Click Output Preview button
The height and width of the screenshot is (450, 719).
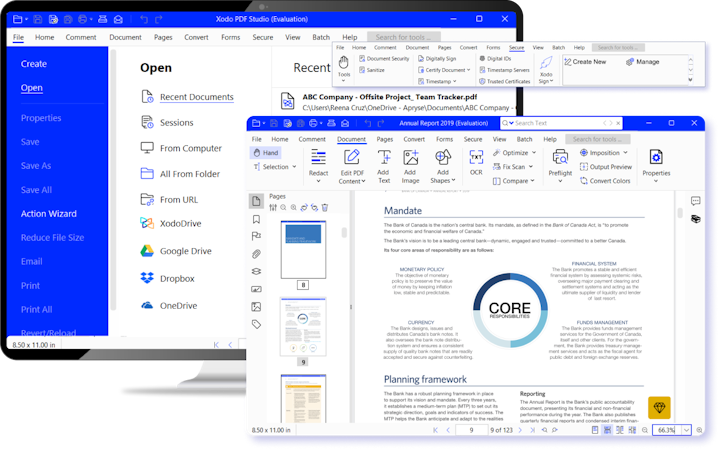pos(606,167)
